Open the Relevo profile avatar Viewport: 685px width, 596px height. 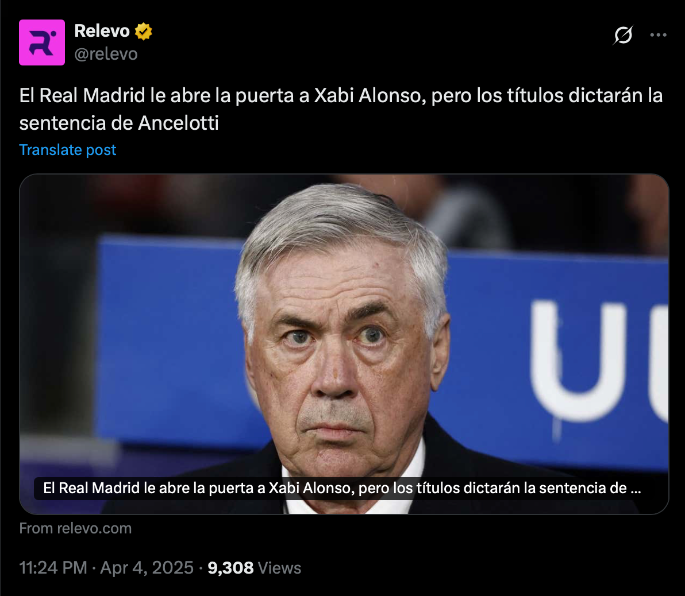point(42,42)
